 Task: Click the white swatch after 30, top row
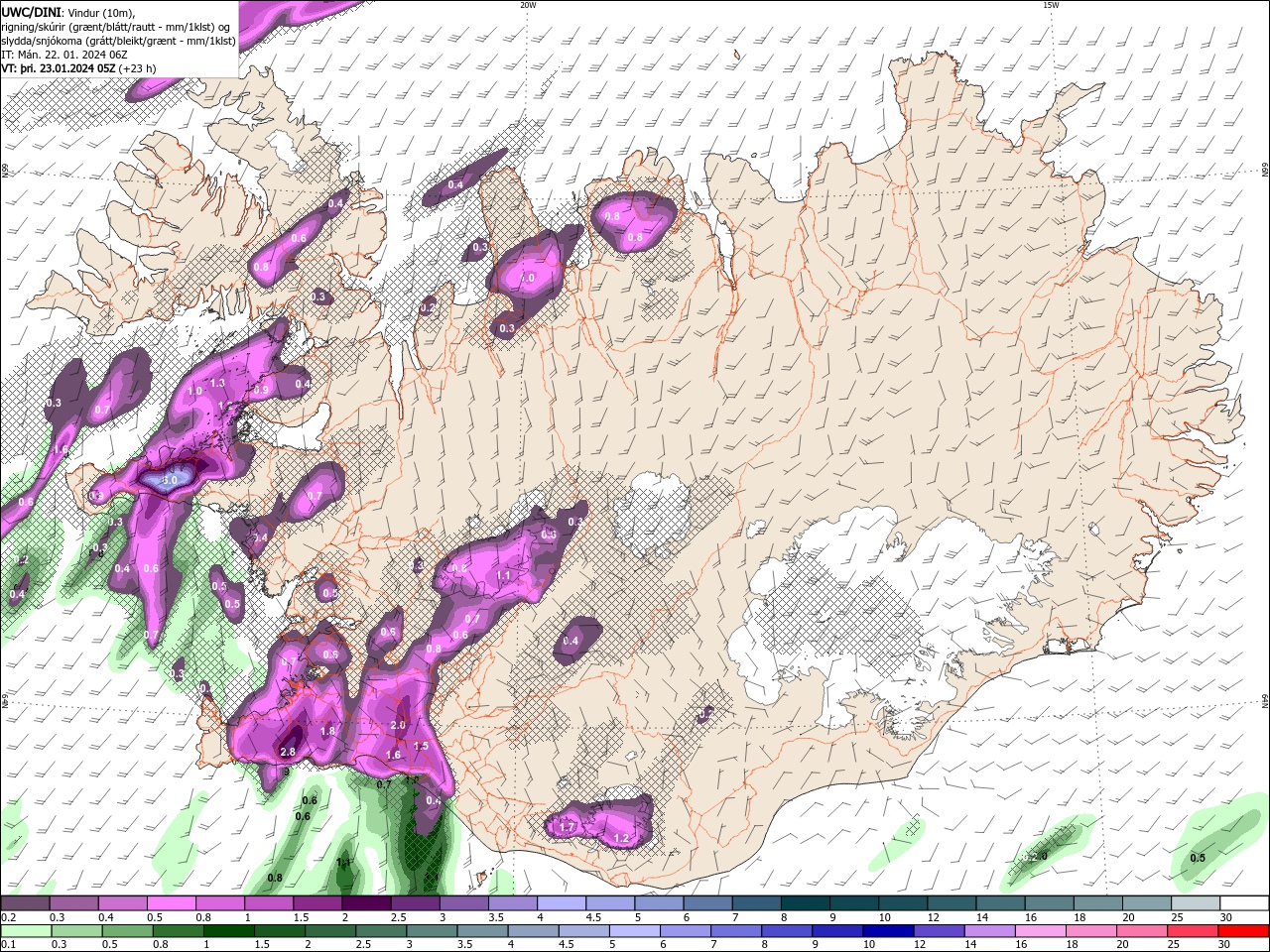click(1244, 903)
